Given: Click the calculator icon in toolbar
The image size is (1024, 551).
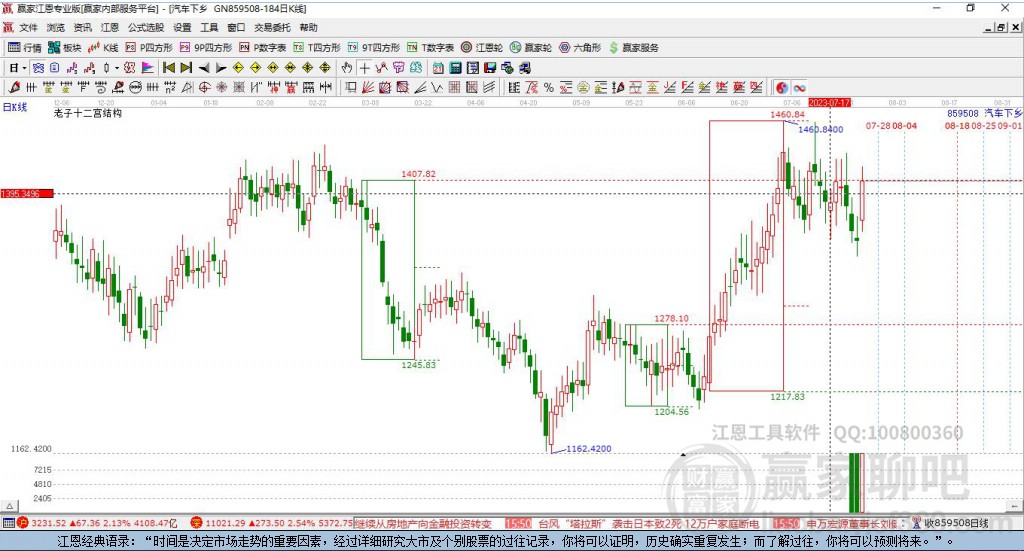Looking at the screenshot, I should tap(455, 68).
